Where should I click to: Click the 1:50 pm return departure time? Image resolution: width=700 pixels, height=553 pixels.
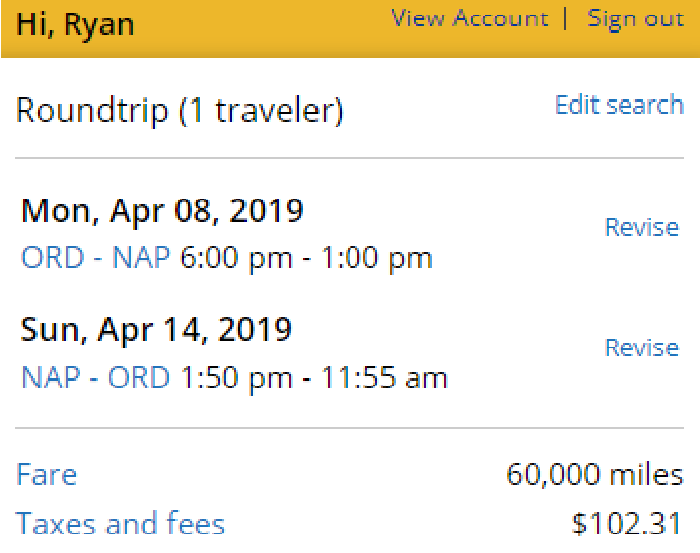click(236, 378)
